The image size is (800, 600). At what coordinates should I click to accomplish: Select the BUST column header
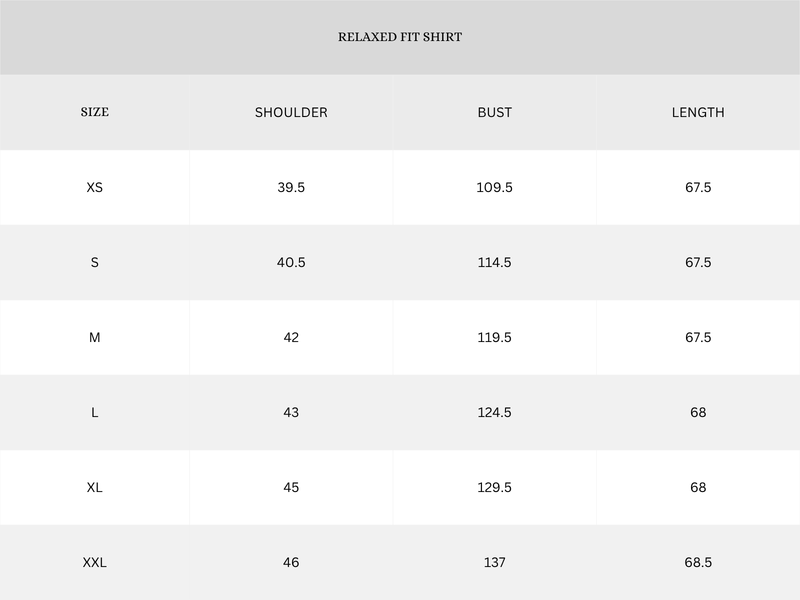[x=494, y=112]
